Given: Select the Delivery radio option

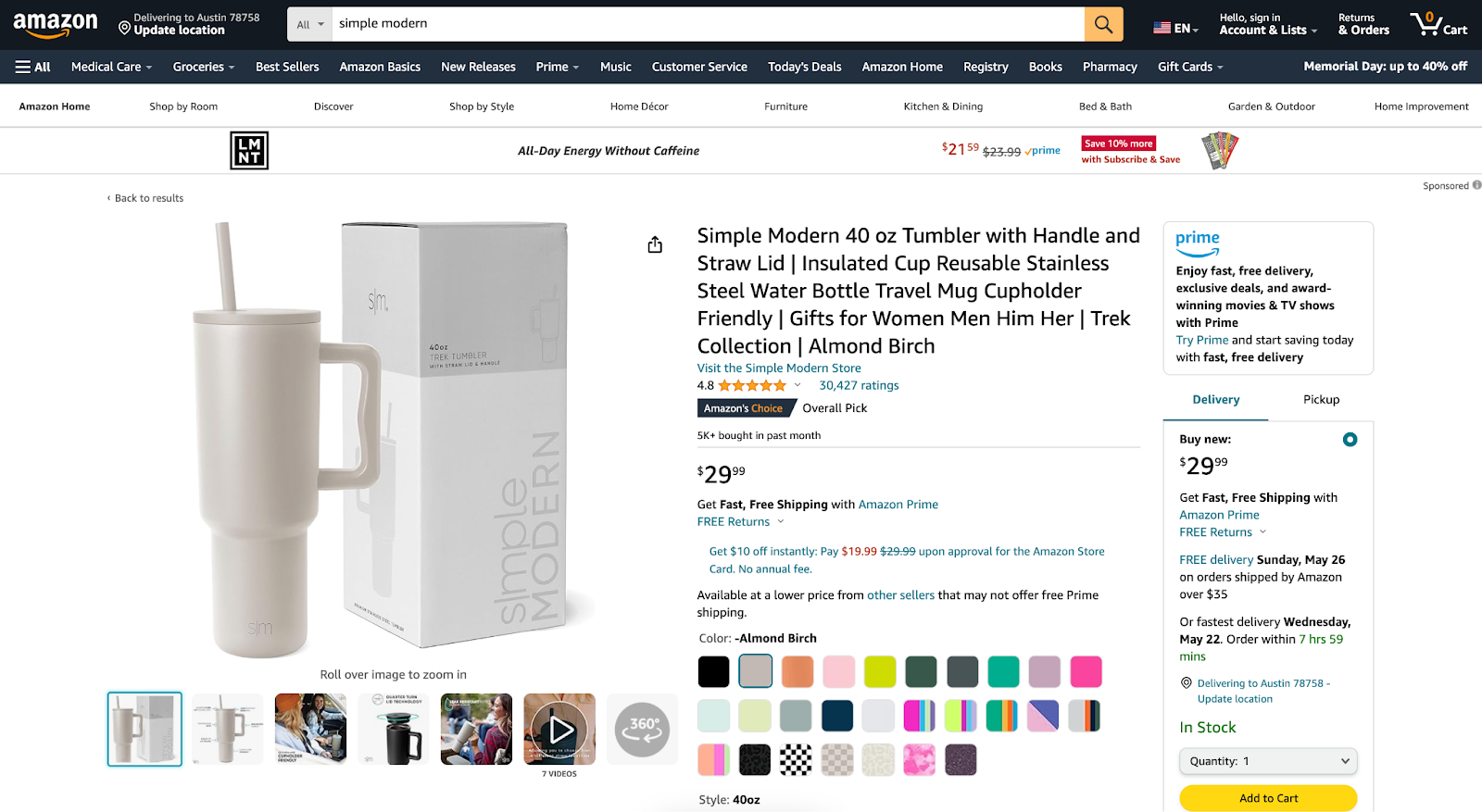Looking at the screenshot, I should tap(1215, 399).
